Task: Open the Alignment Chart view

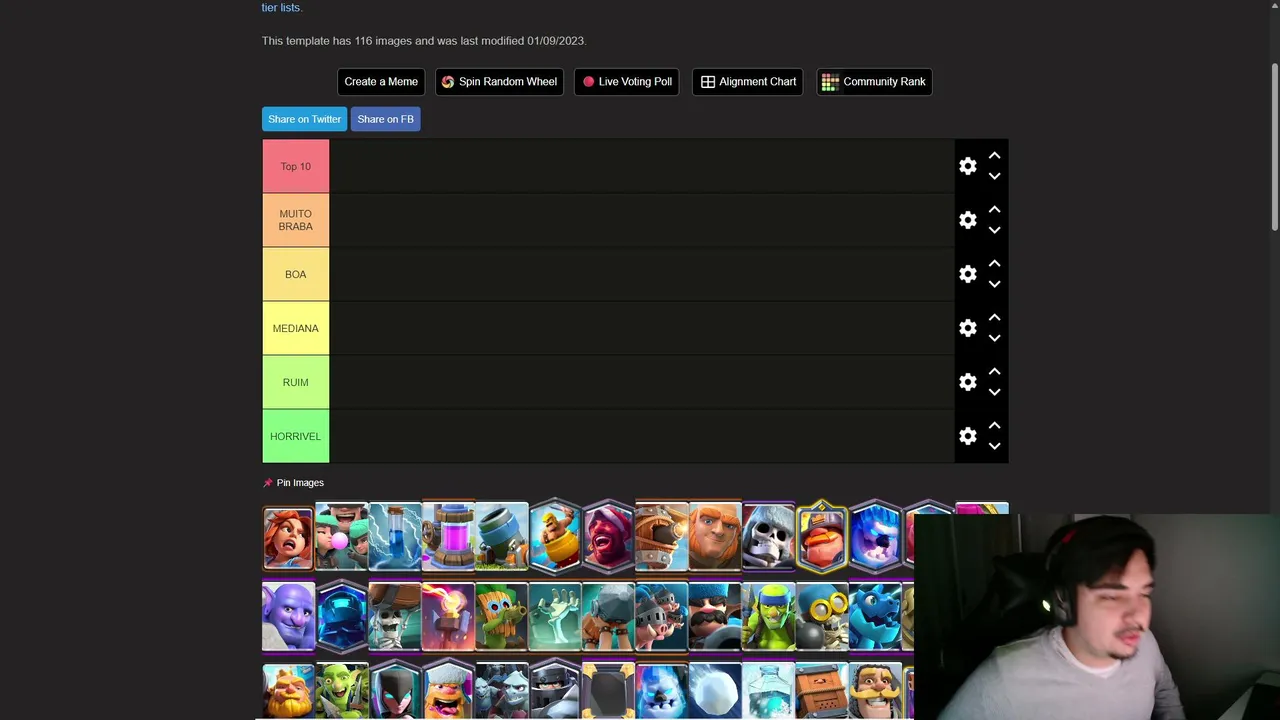Action: click(x=748, y=82)
